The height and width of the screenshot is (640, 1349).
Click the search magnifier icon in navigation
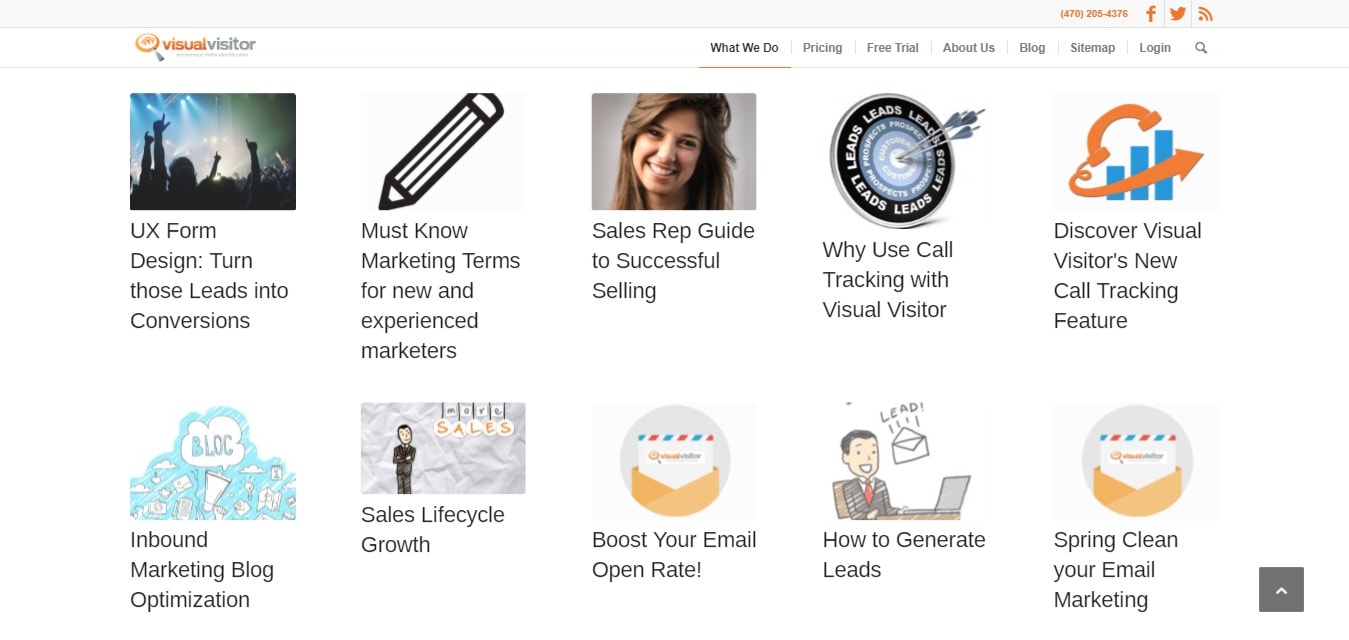pyautogui.click(x=1201, y=48)
